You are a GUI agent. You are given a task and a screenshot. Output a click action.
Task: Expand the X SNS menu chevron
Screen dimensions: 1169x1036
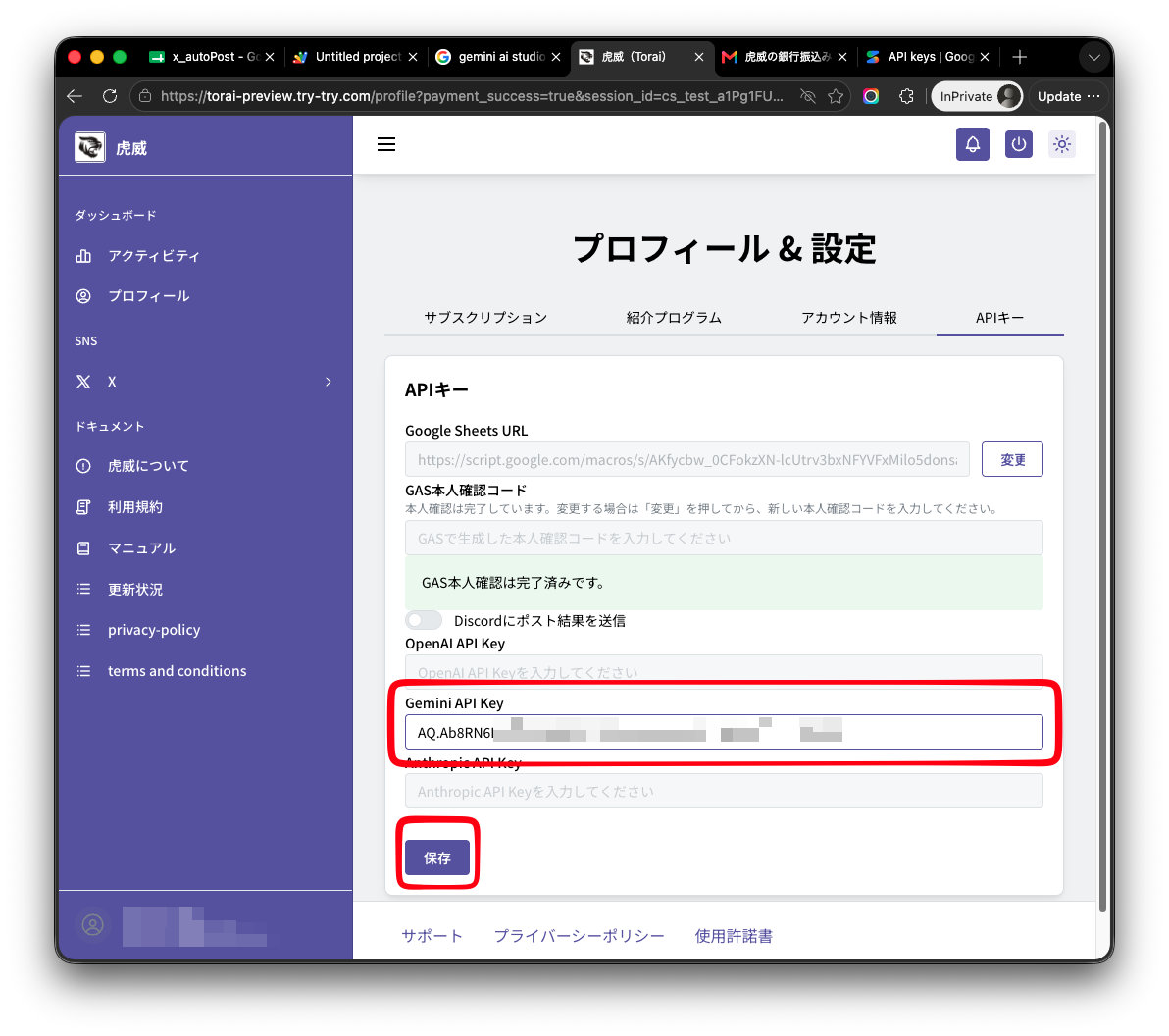pos(328,381)
